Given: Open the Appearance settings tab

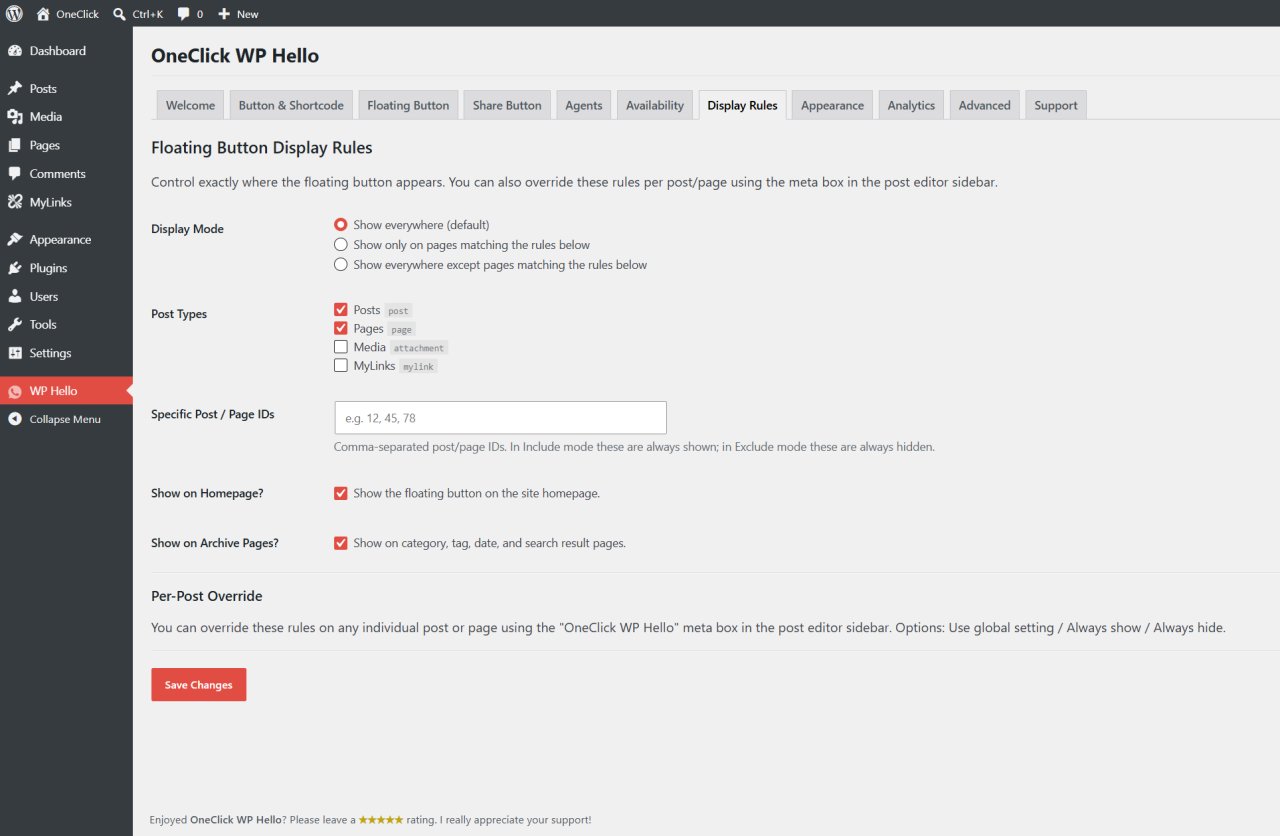Looking at the screenshot, I should point(832,105).
